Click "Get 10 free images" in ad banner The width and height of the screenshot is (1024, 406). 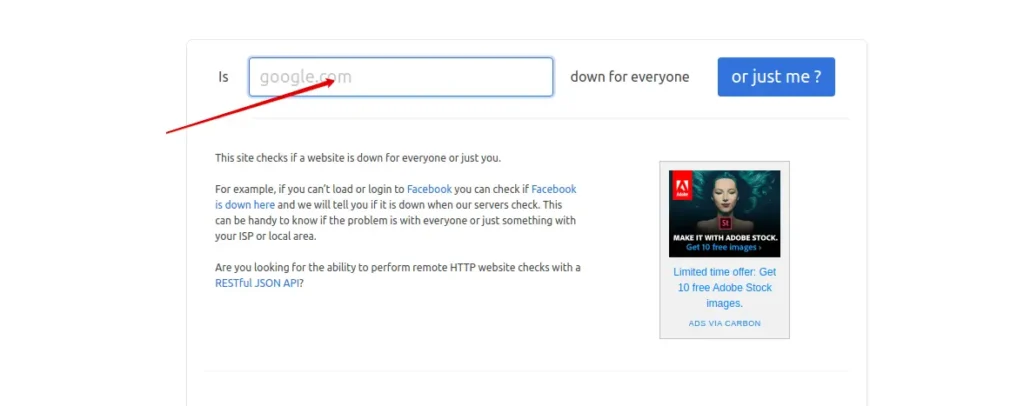722,247
